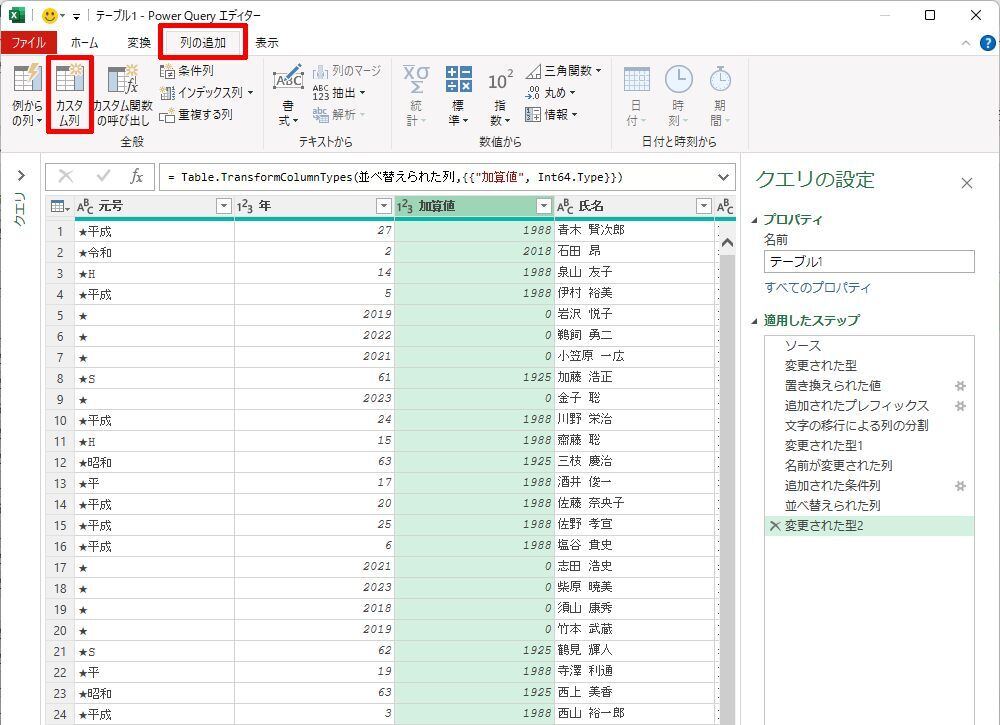
Task: Open the Standard (標準) arithmetic icon
Action: point(458,81)
